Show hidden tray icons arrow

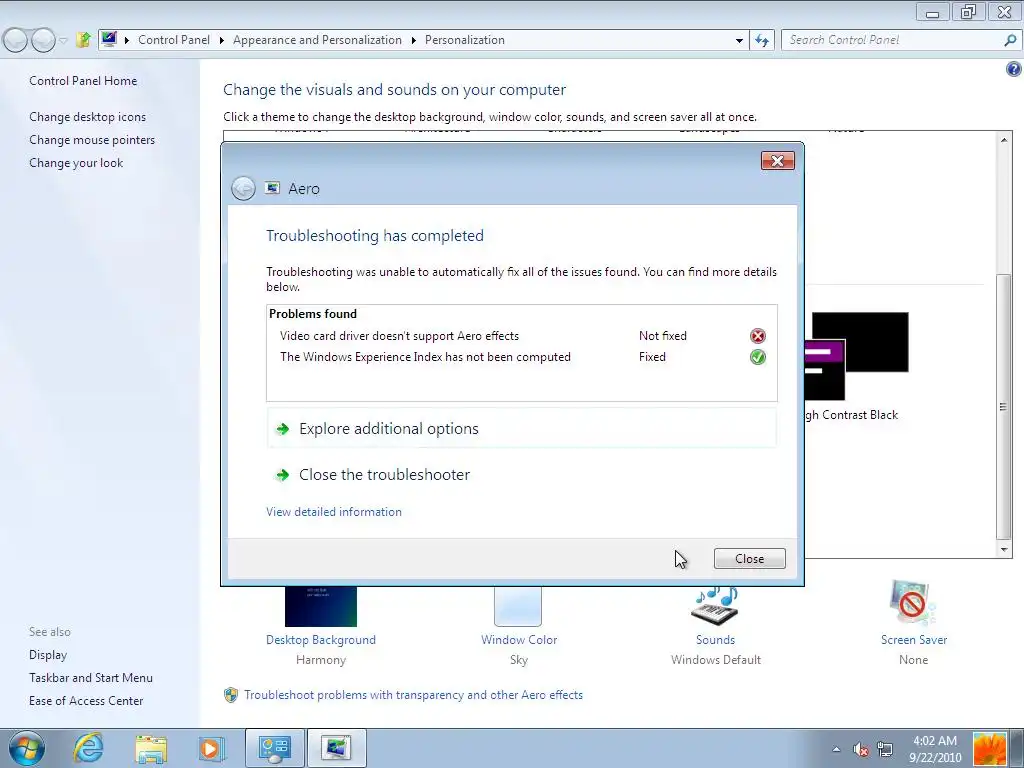pyautogui.click(x=836, y=749)
